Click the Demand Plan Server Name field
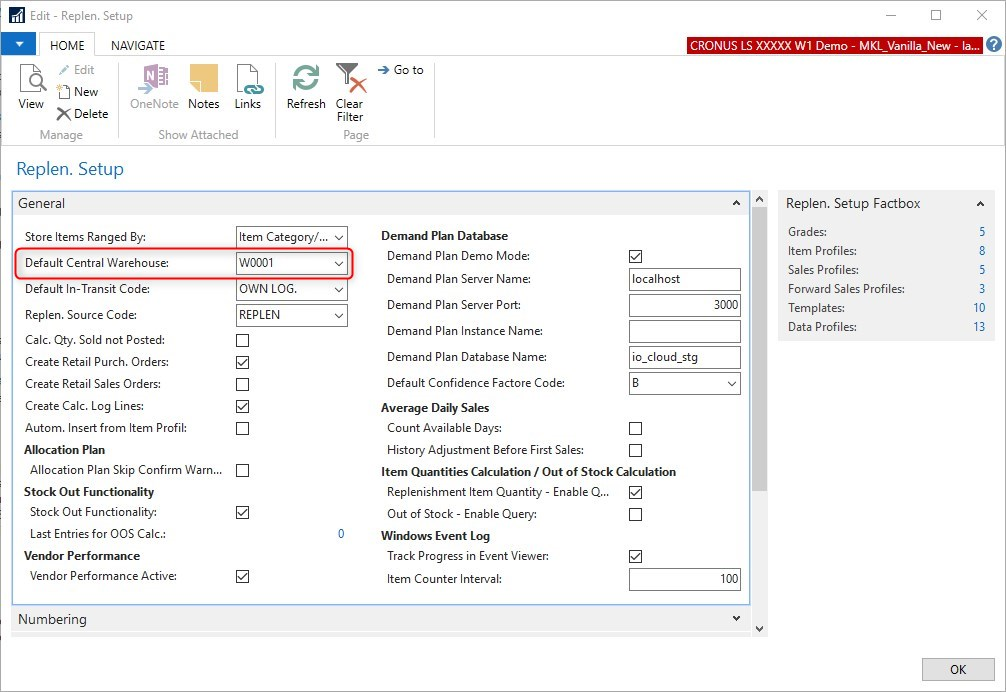The image size is (1006, 692). pyautogui.click(x=684, y=279)
